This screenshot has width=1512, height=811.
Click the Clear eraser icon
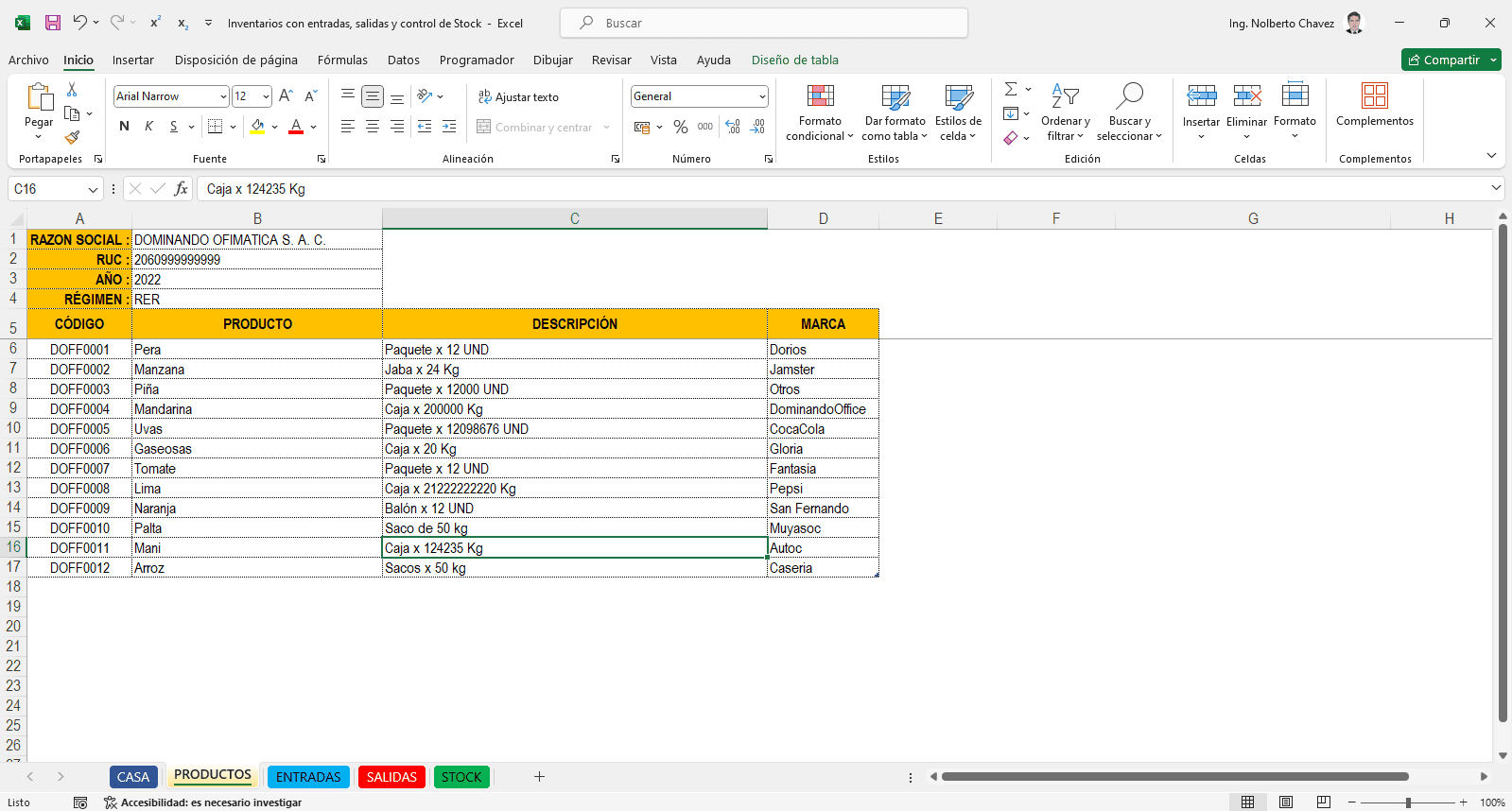[1011, 138]
